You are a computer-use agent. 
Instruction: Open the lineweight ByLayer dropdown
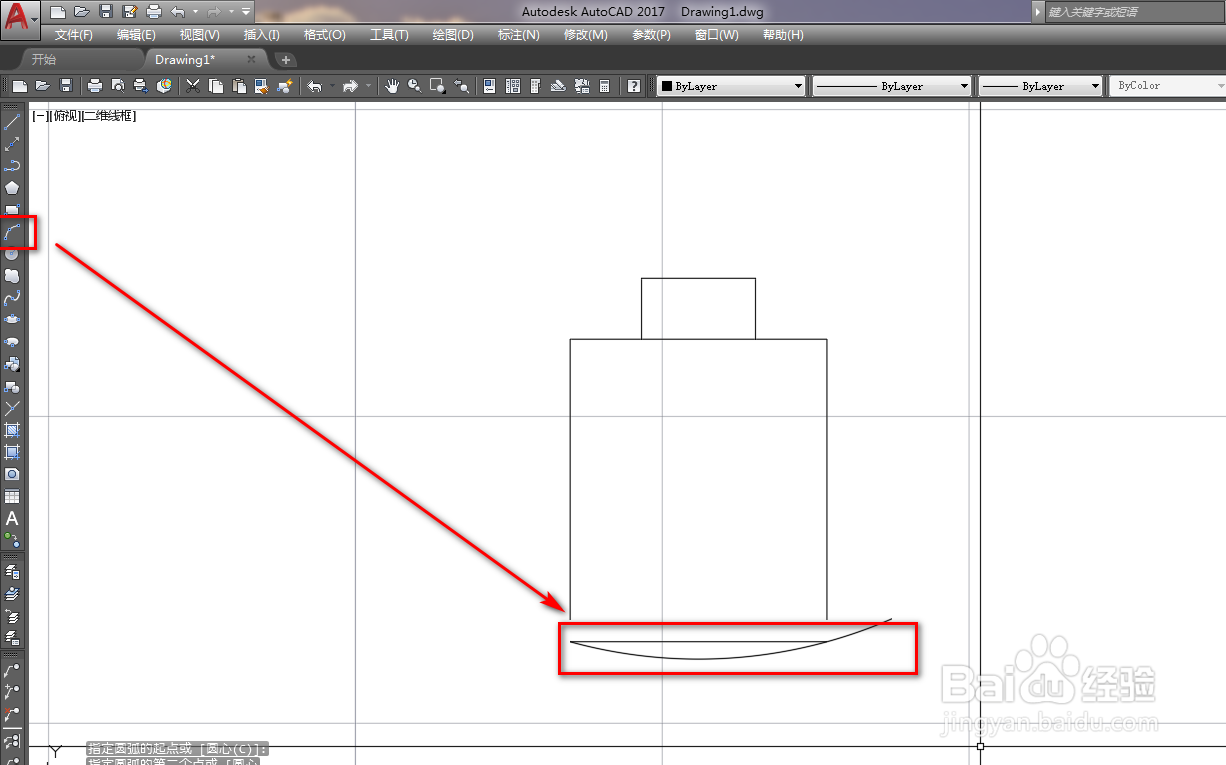click(1040, 87)
